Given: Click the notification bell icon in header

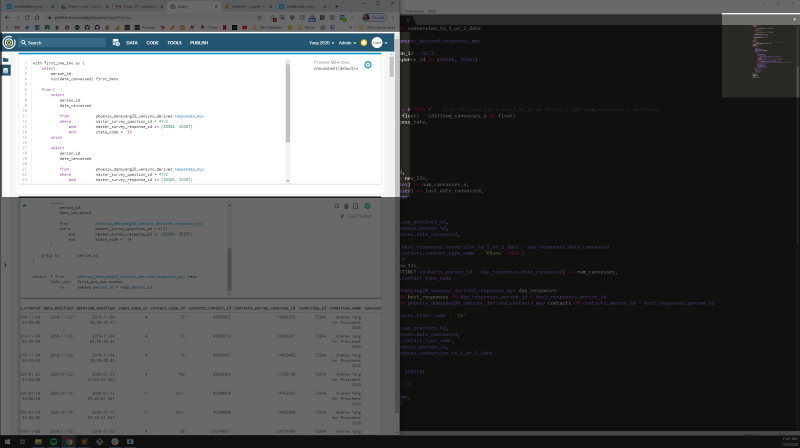Looking at the screenshot, I should tap(363, 43).
